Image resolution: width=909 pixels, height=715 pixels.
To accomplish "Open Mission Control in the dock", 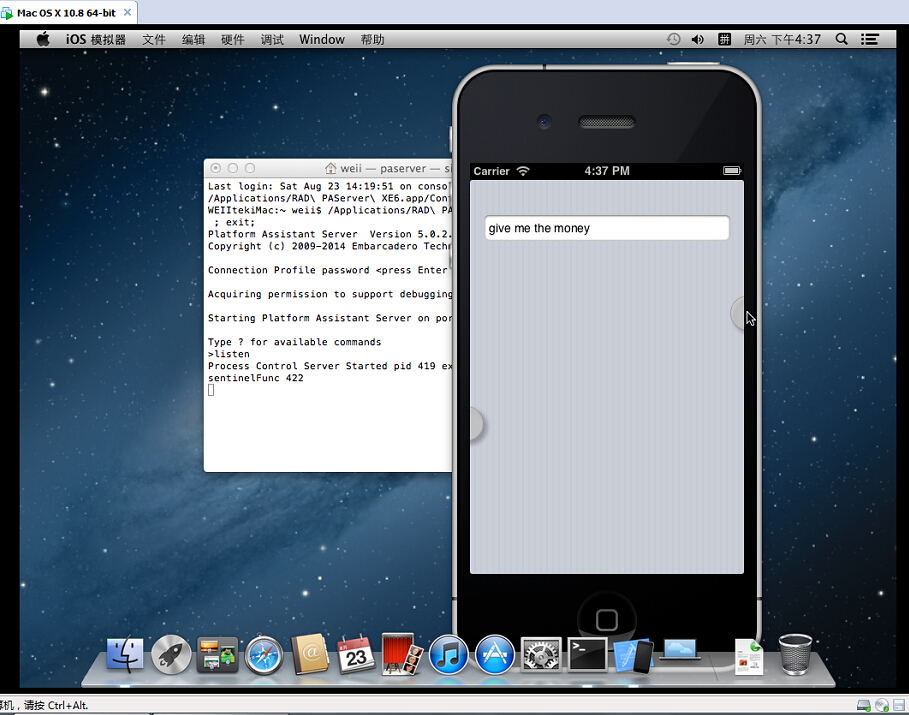I will (x=217, y=655).
